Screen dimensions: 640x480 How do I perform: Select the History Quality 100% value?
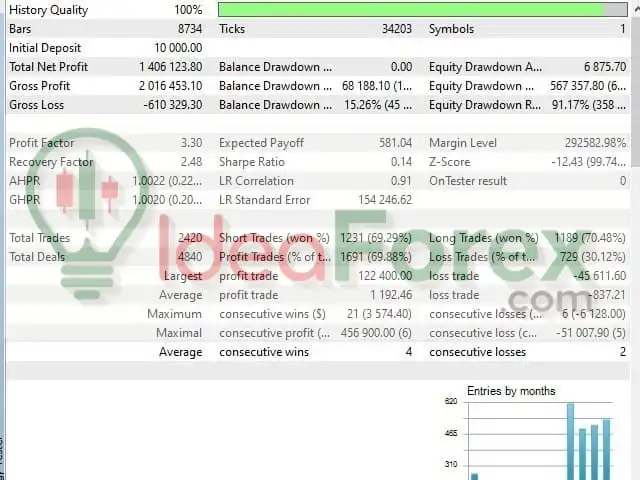pyautogui.click(x=188, y=10)
